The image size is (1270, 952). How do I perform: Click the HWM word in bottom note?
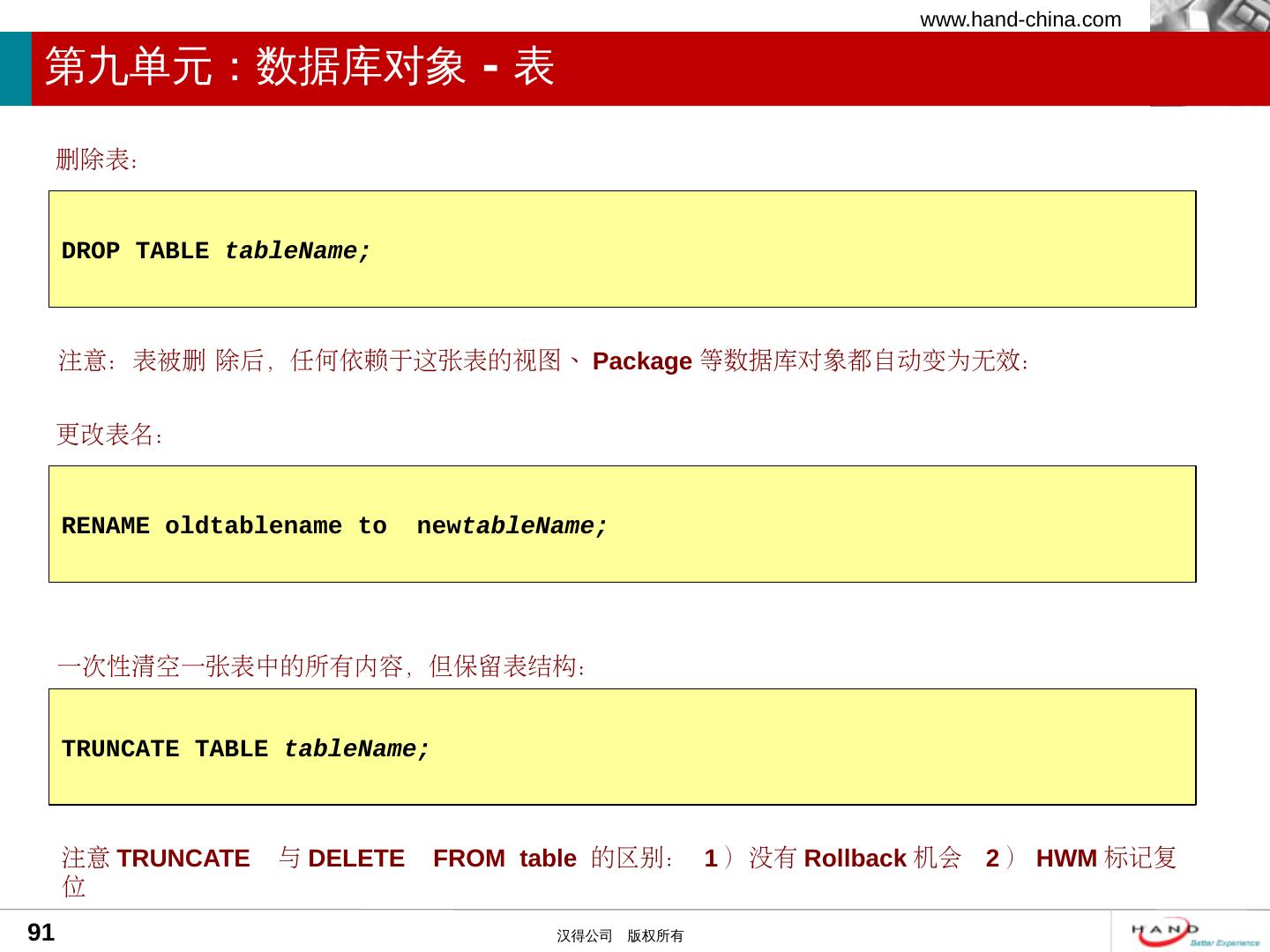click(x=1065, y=859)
